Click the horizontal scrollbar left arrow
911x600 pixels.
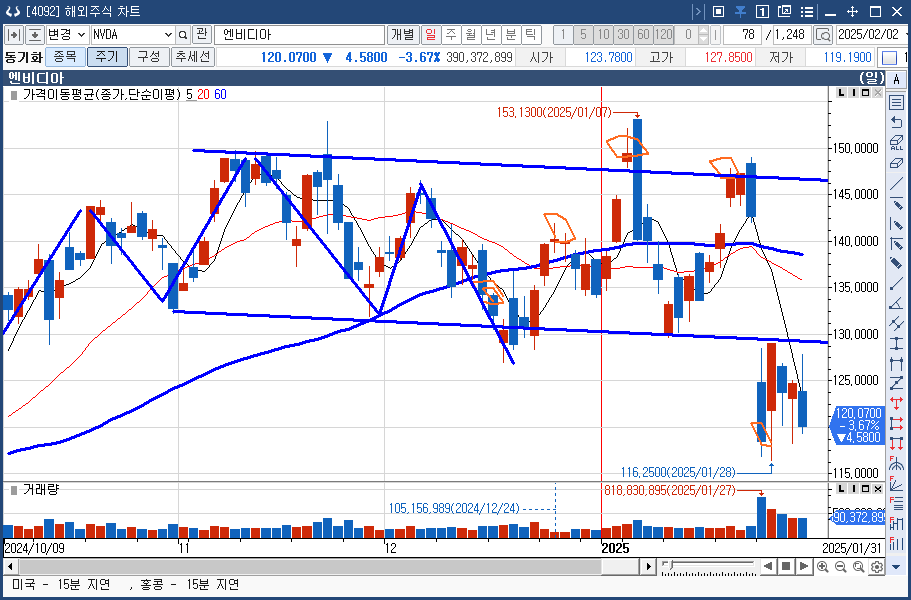9,566
